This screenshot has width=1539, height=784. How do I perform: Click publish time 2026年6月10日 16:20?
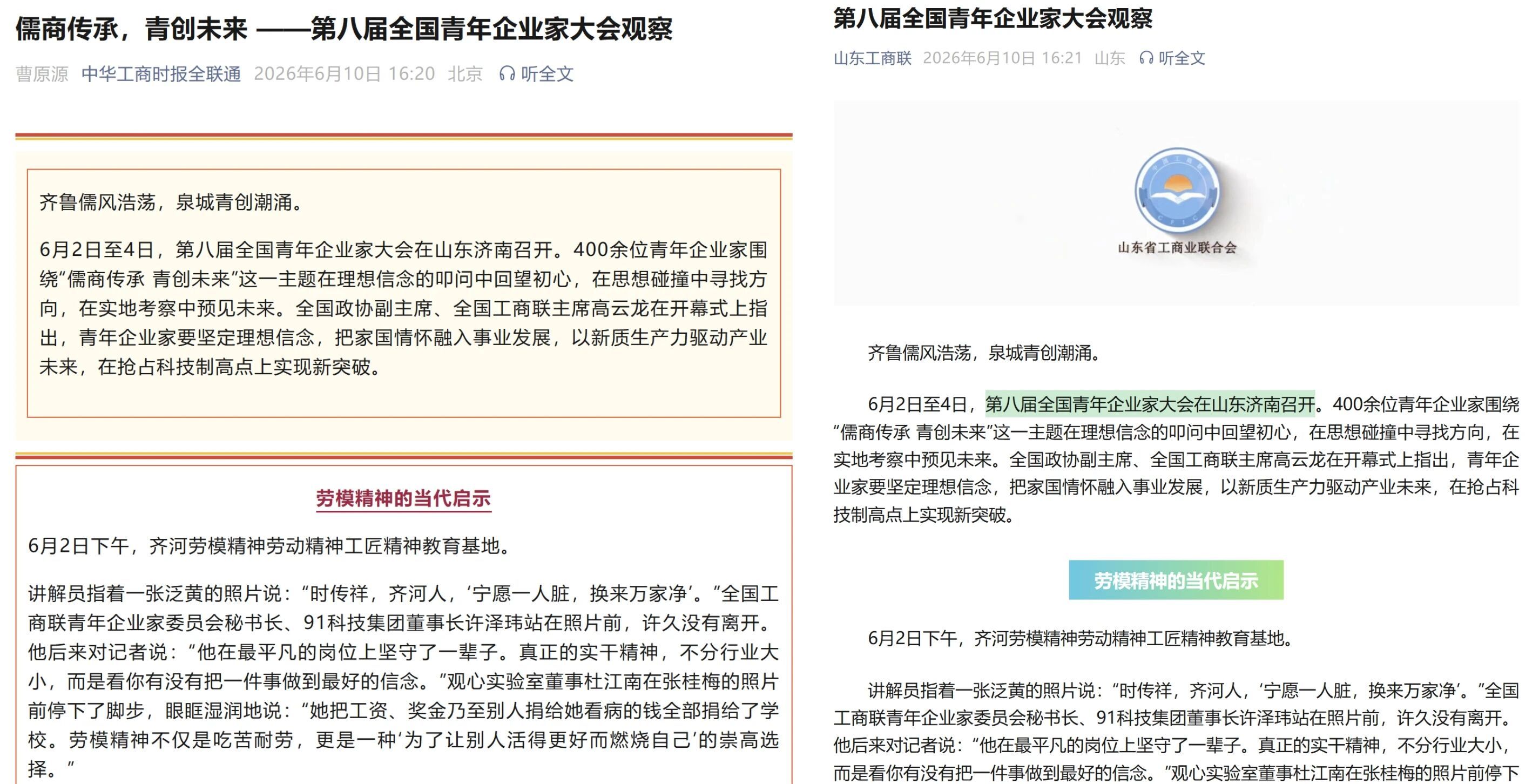(x=344, y=74)
